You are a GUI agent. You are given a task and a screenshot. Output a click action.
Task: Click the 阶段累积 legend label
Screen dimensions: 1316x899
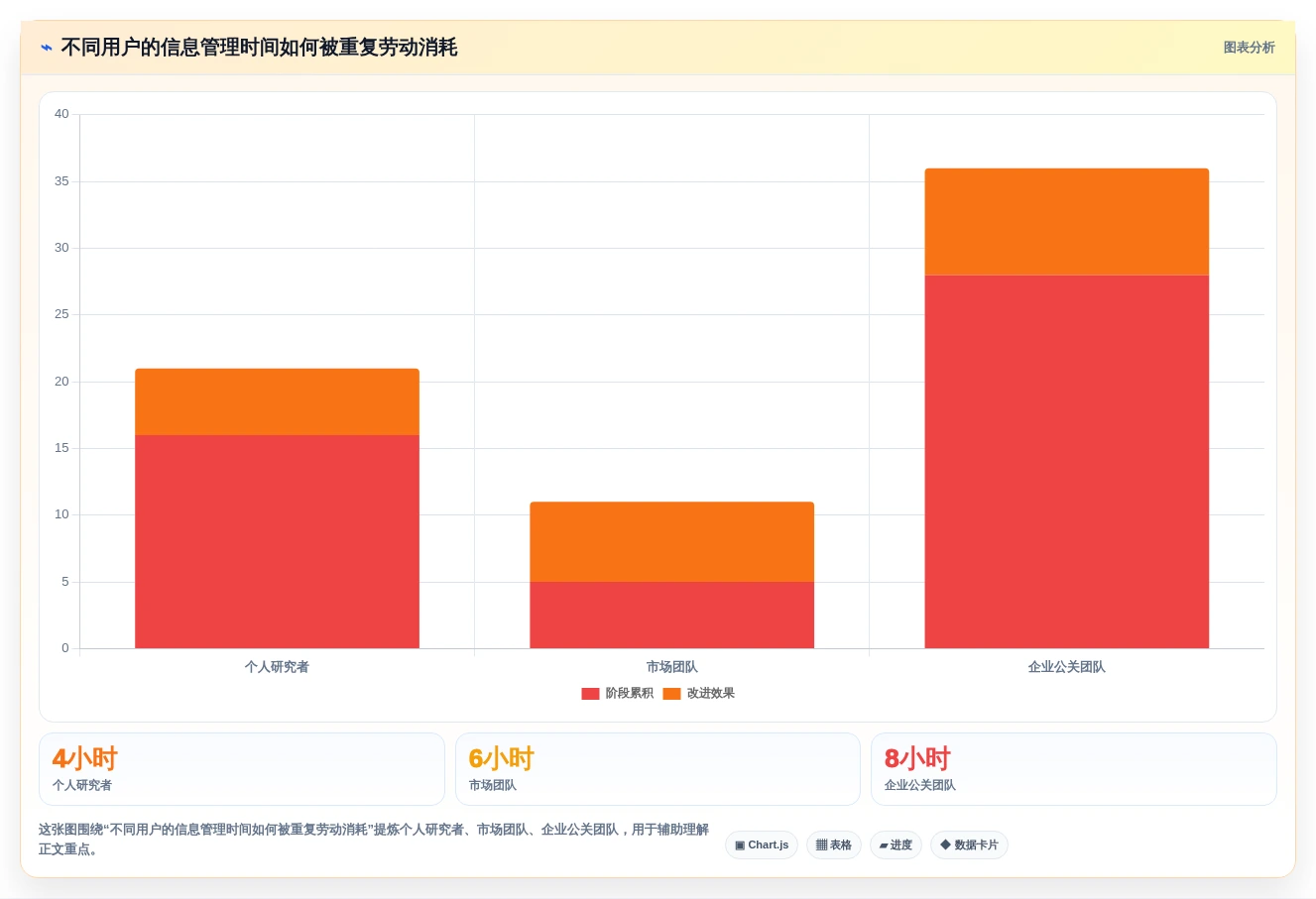(x=630, y=694)
